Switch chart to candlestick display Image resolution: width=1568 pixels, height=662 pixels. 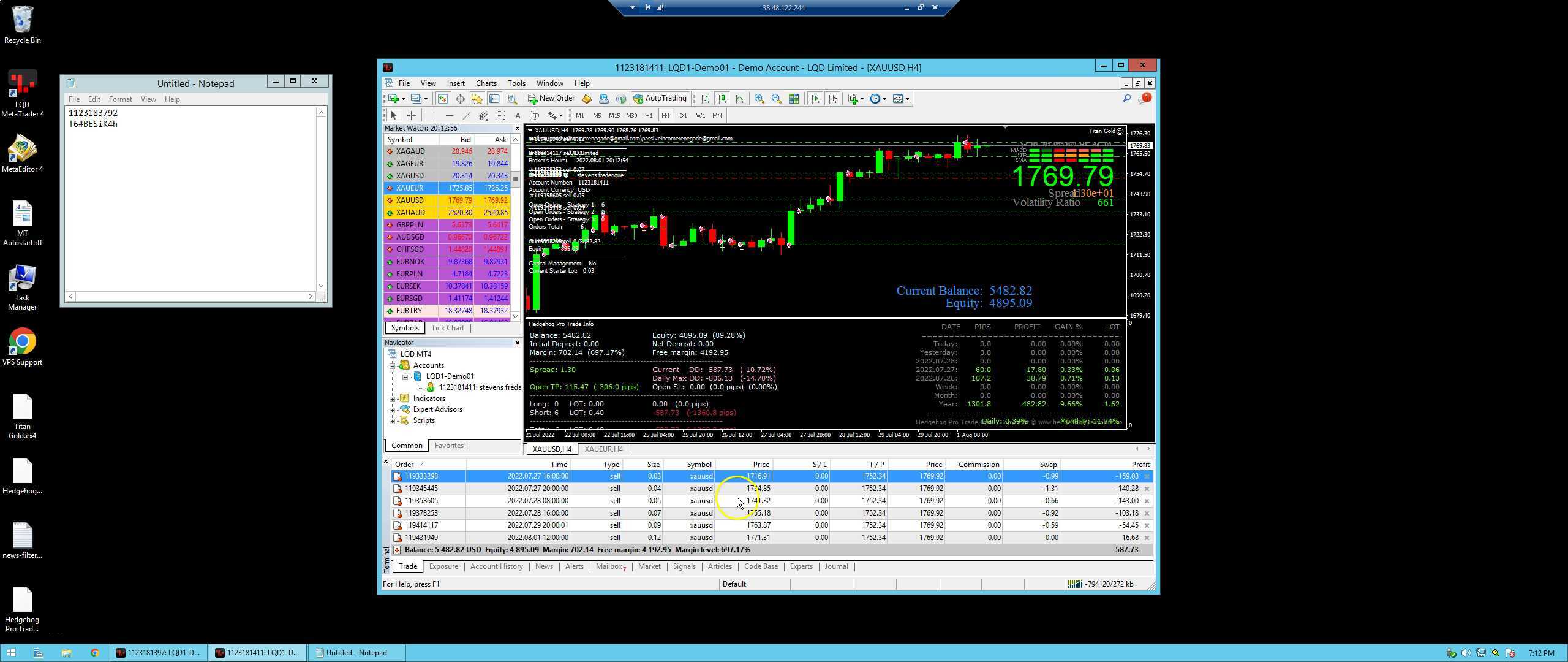pos(722,99)
